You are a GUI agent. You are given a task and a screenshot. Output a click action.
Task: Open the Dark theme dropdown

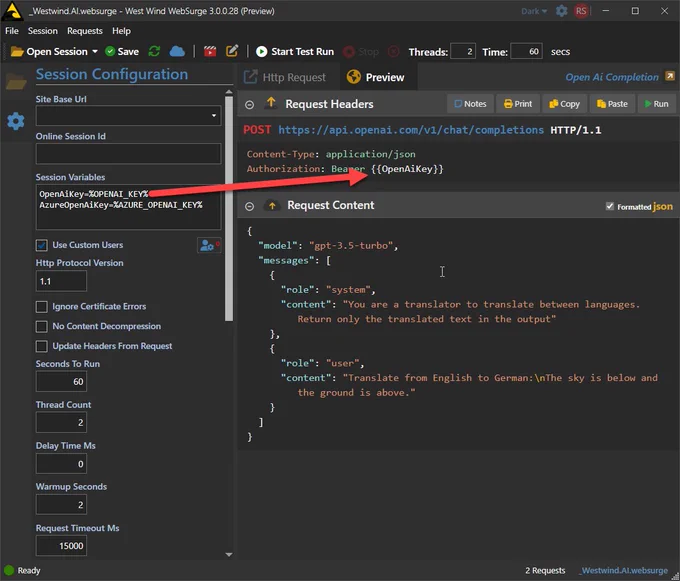tap(534, 11)
